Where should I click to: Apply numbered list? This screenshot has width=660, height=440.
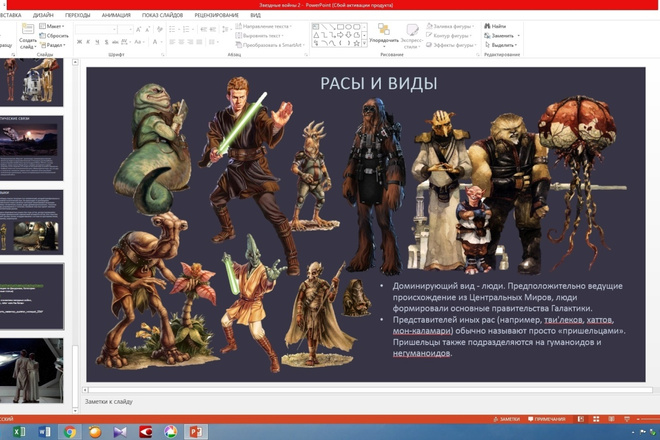click(187, 29)
